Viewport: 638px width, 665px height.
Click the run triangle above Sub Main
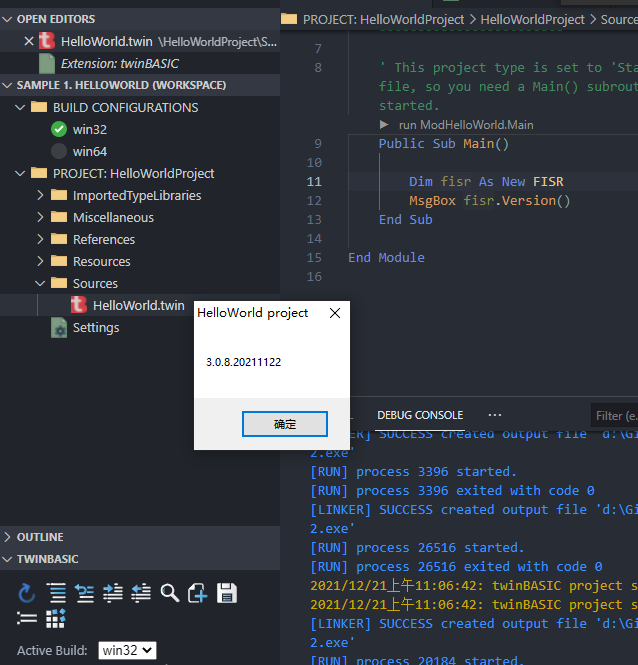[x=384, y=125]
